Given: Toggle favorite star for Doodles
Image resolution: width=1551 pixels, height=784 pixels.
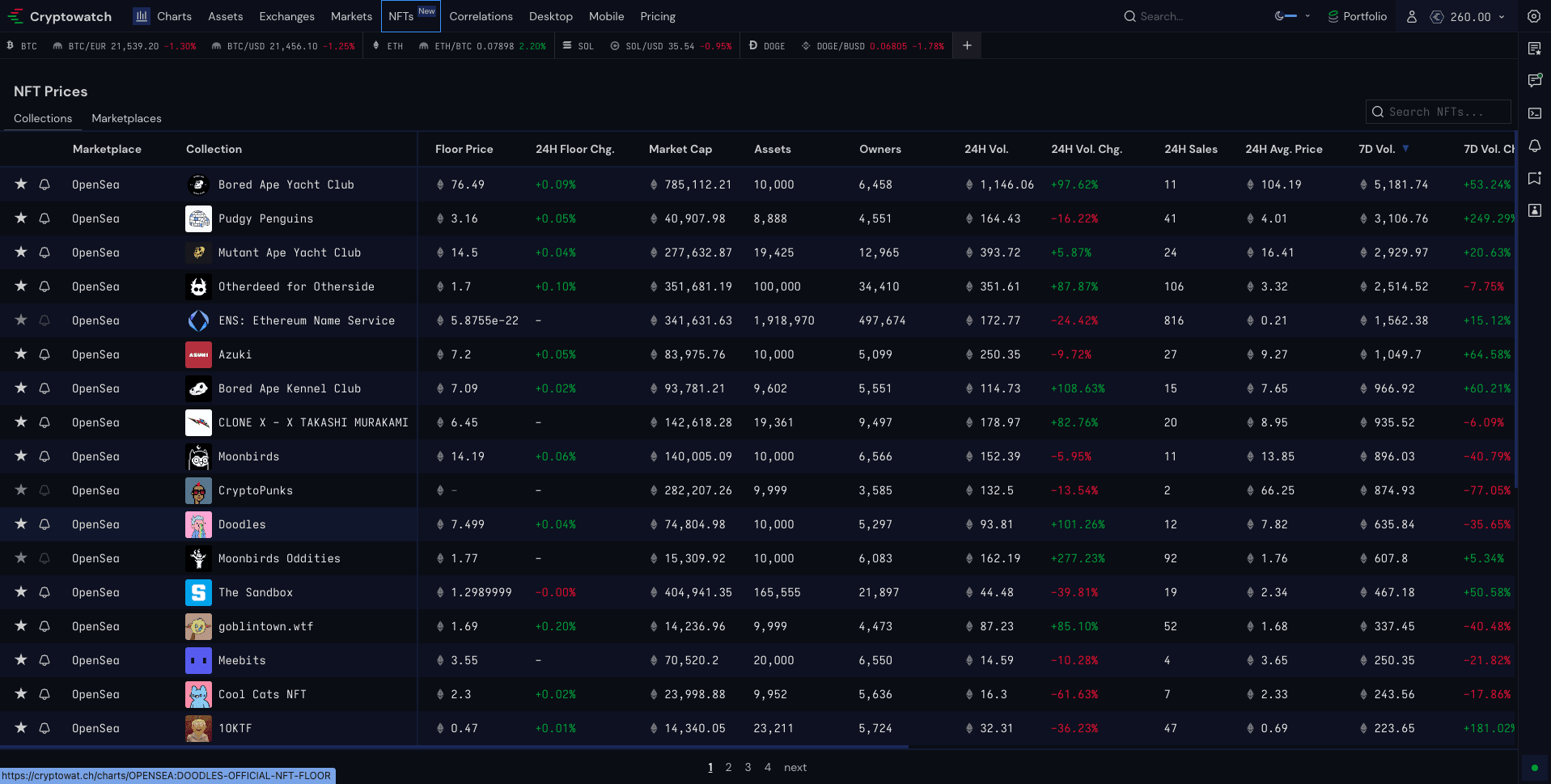Looking at the screenshot, I should [x=21, y=524].
